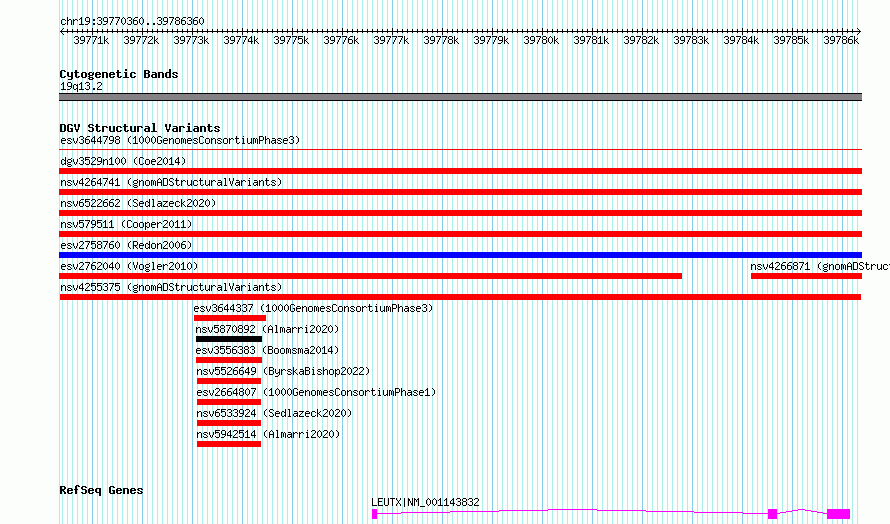Click the 39781k ruler position
The height and width of the screenshot is (524, 890).
[591, 40]
